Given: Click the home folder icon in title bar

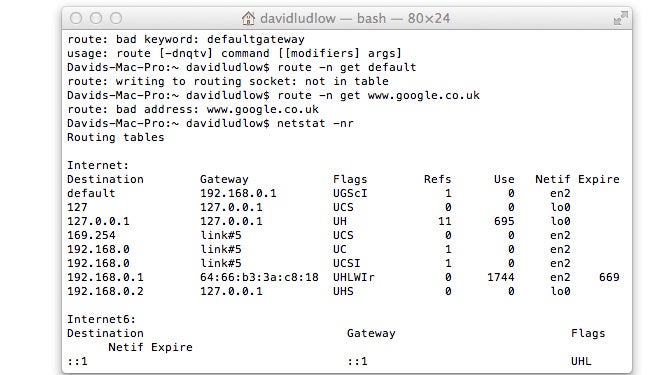Looking at the screenshot, I should [248, 18].
